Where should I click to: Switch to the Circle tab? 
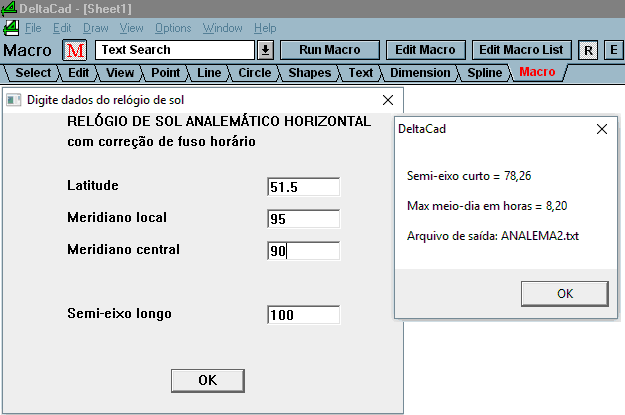click(254, 73)
